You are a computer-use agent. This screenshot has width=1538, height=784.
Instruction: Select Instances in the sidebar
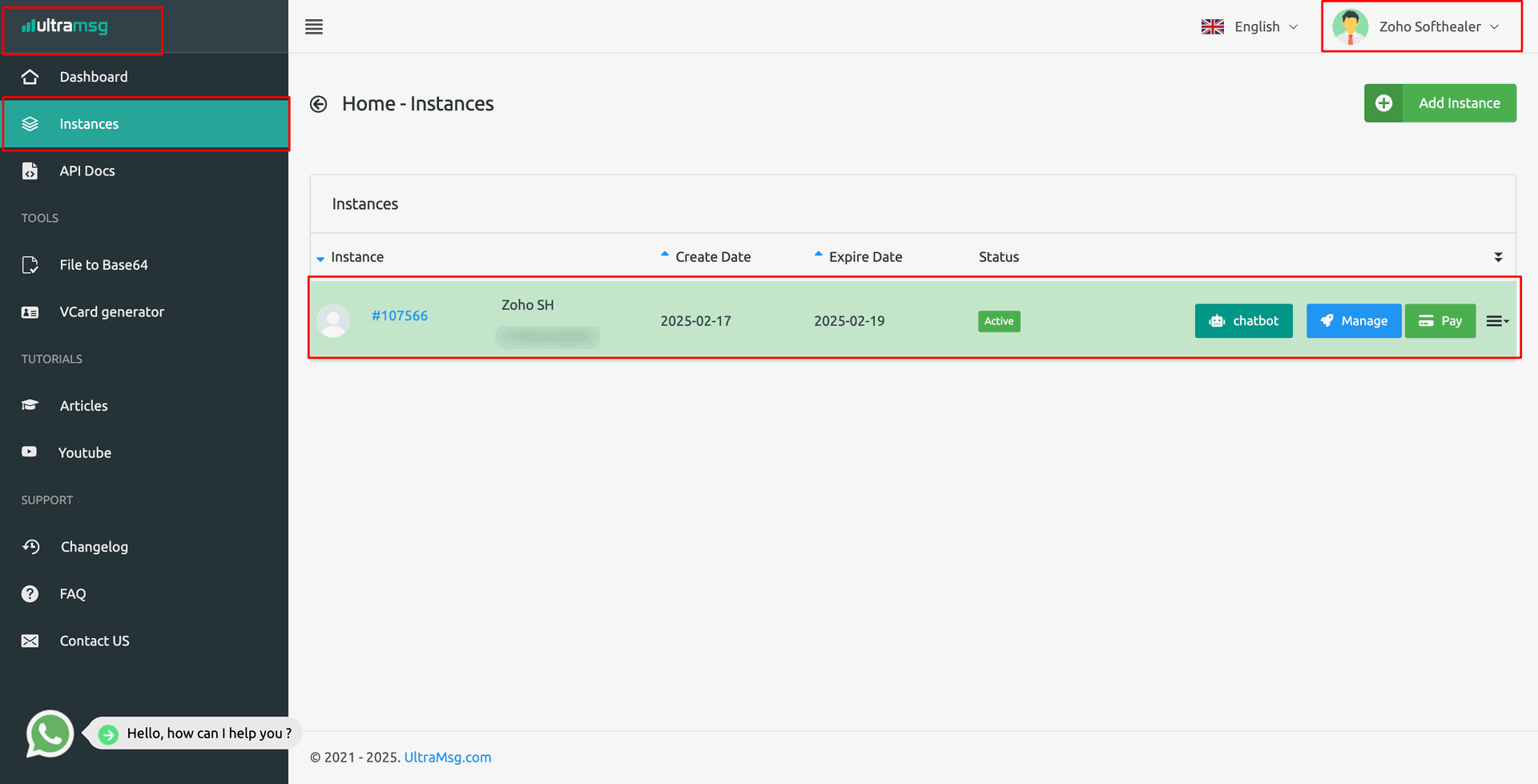point(145,124)
